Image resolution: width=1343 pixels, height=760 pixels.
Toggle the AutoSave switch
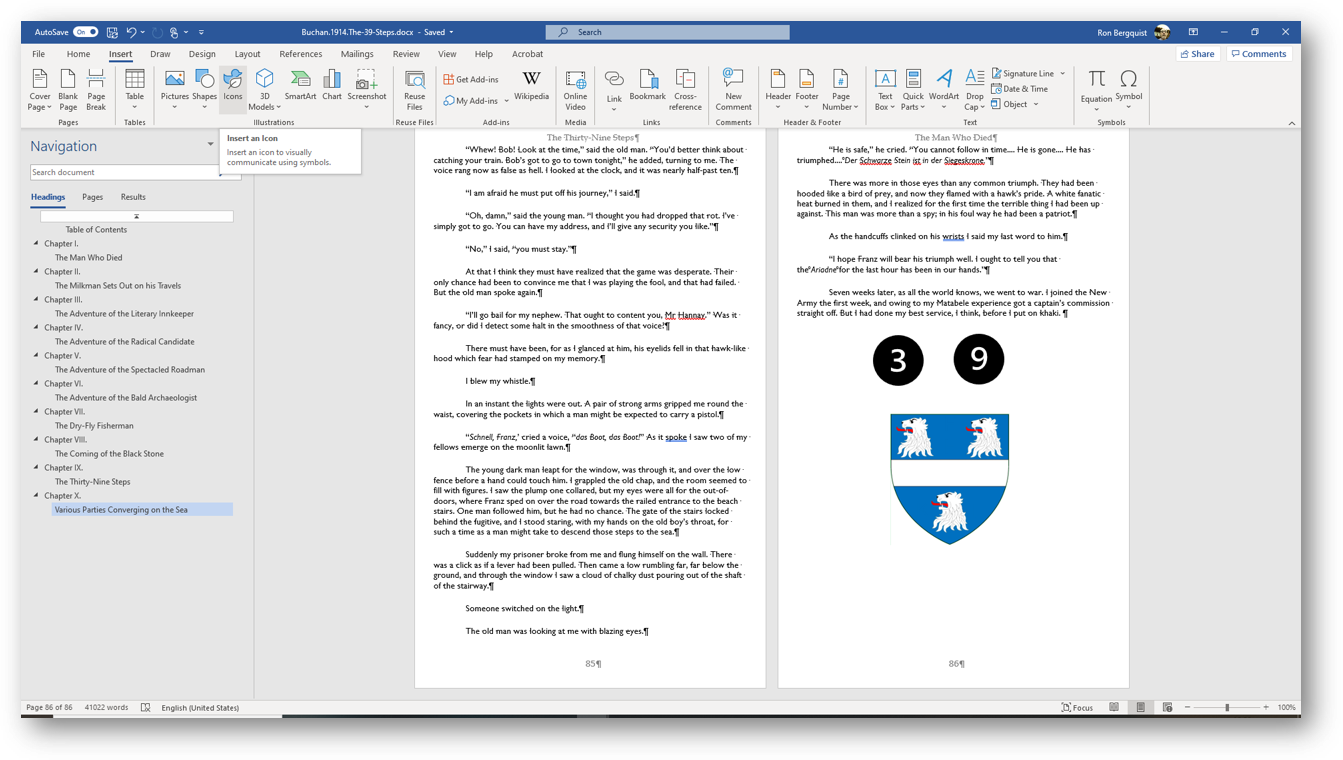click(x=85, y=32)
